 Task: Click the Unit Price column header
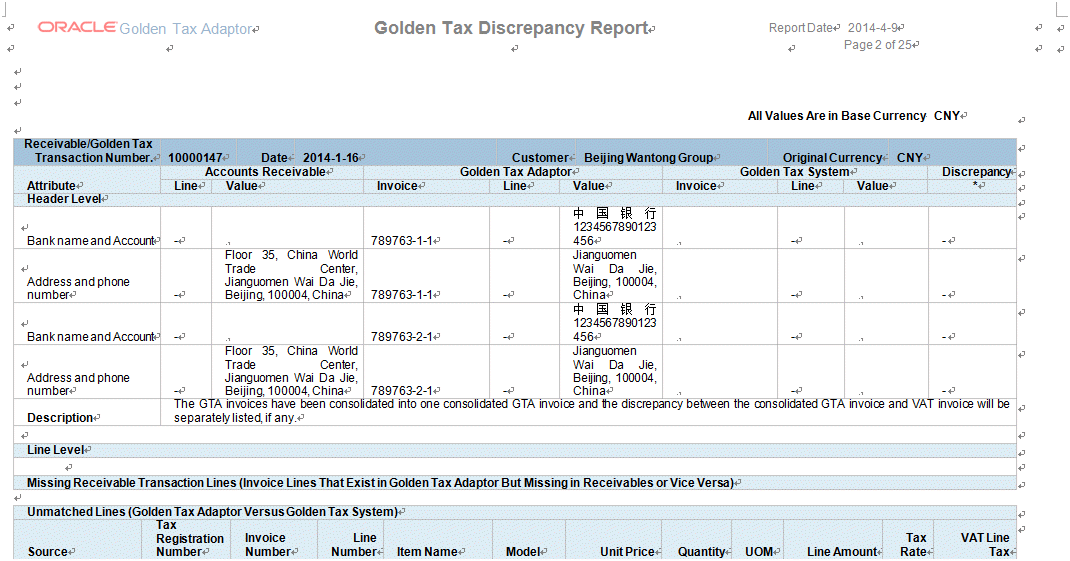point(627,551)
